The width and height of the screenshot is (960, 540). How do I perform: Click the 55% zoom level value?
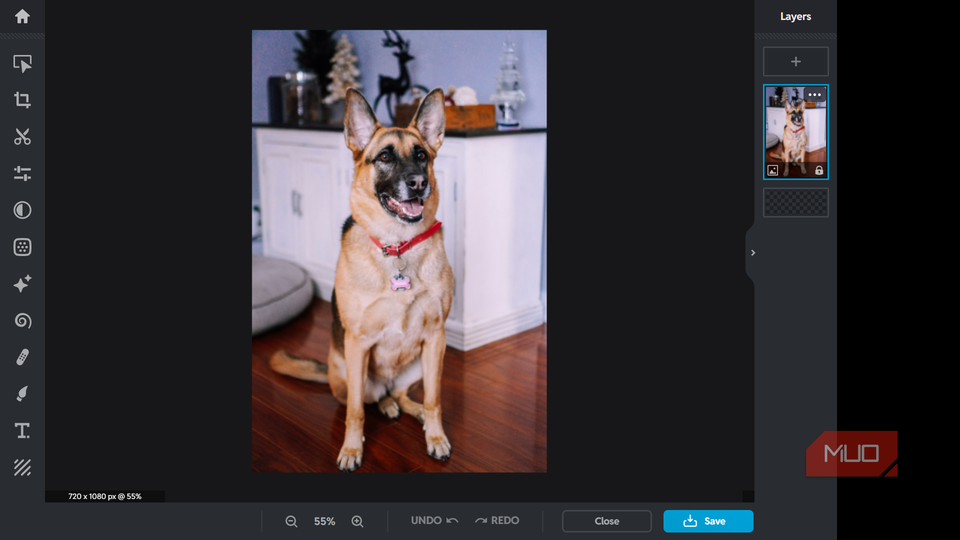pos(324,522)
